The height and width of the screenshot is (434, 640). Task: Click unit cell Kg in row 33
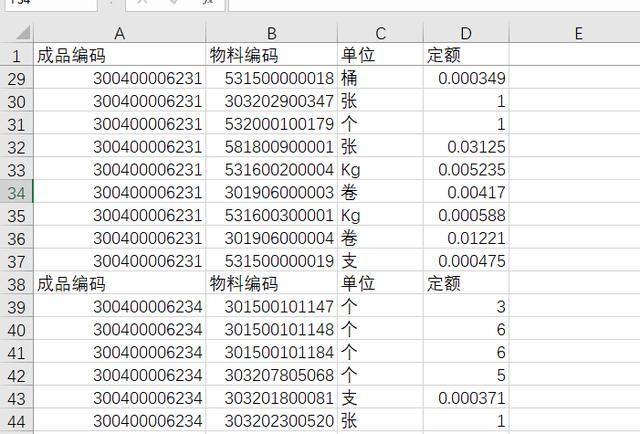(x=380, y=169)
